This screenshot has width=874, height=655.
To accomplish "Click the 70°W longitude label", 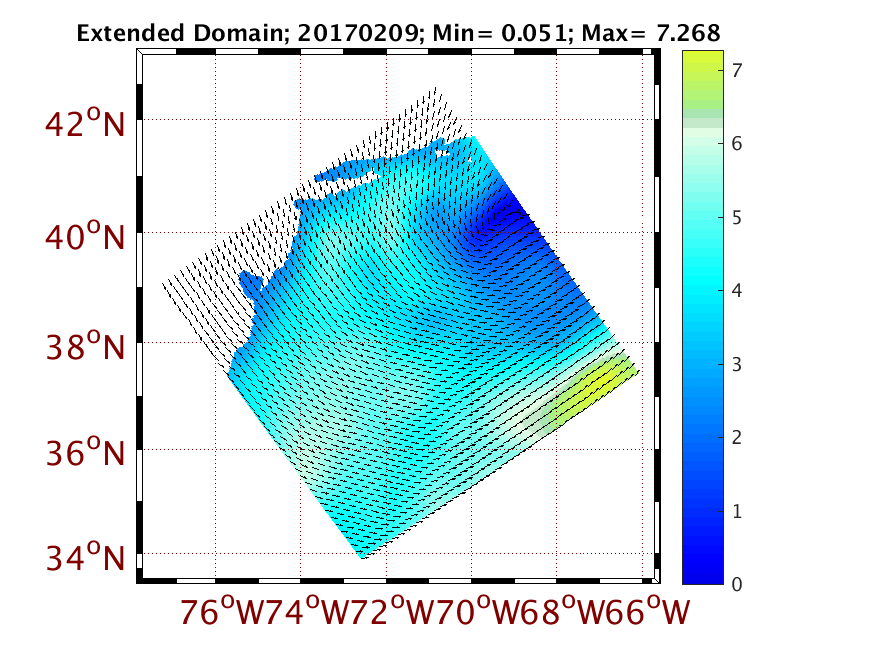I will point(479,611).
